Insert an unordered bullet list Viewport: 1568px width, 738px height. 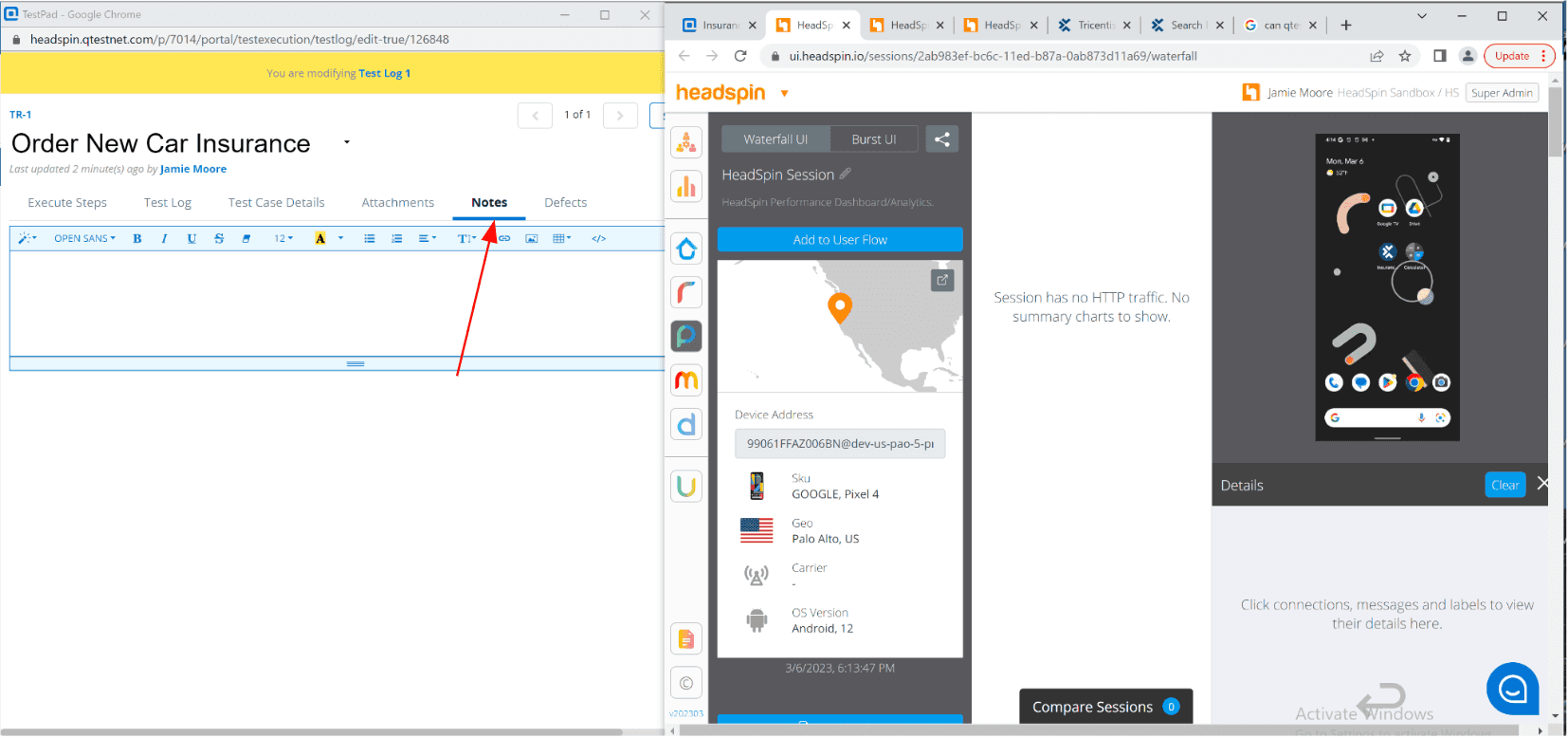click(370, 239)
